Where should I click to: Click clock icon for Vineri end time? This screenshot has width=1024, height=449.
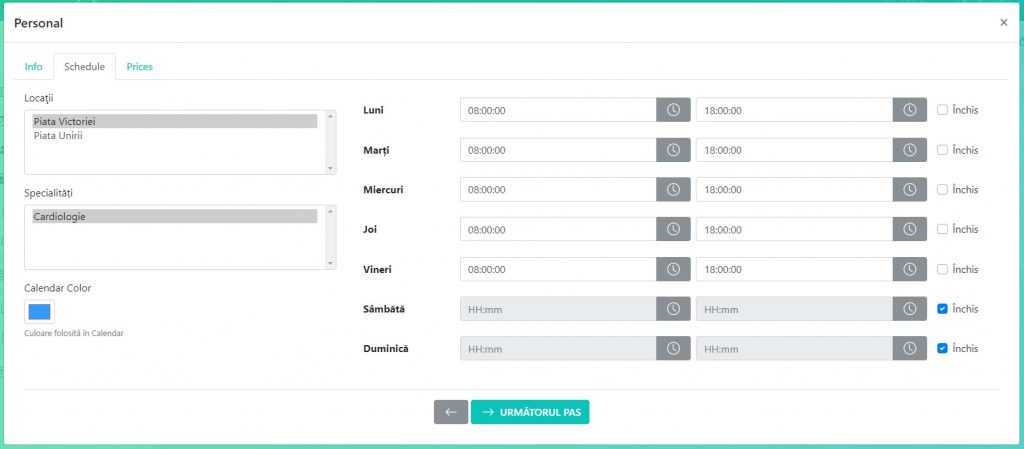coord(909,269)
